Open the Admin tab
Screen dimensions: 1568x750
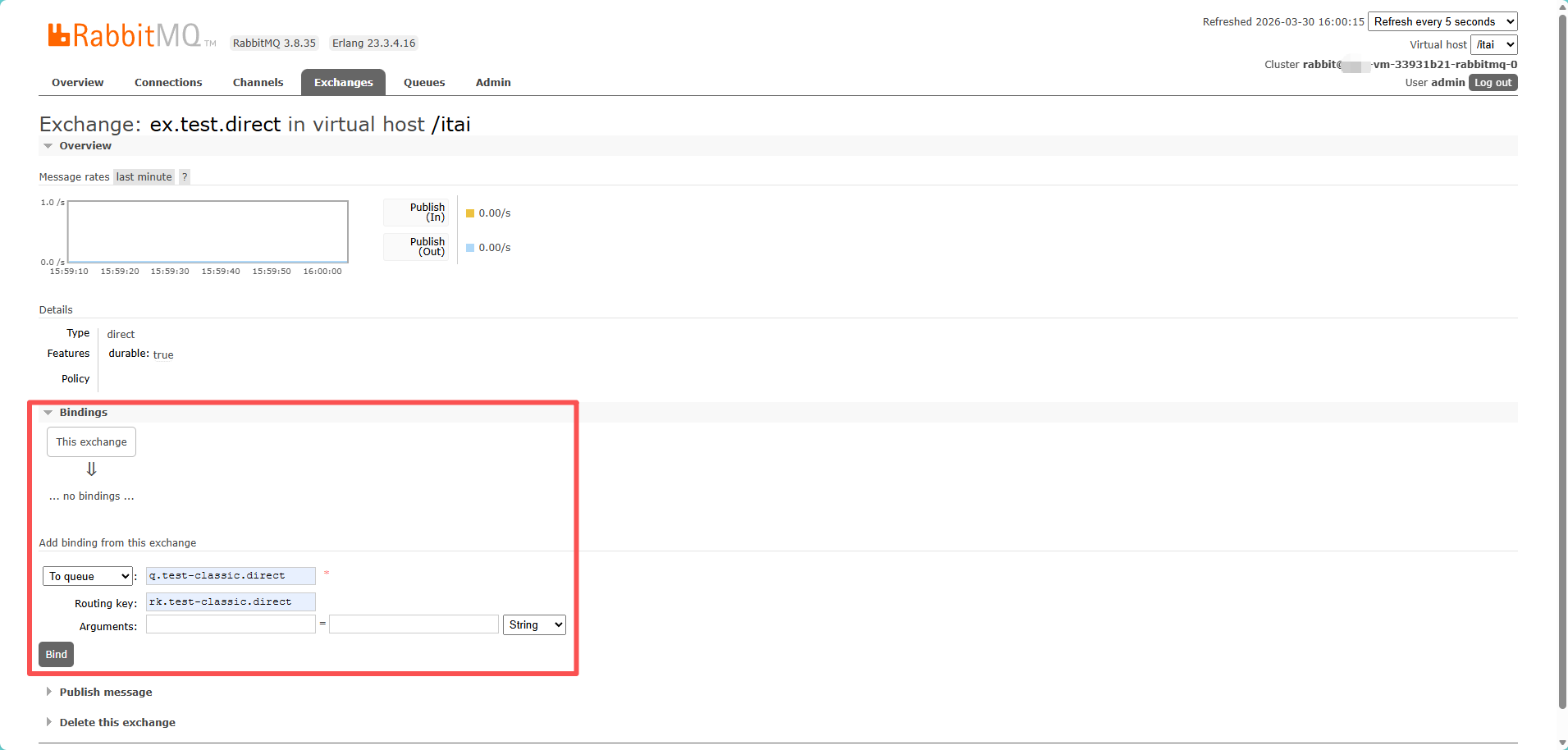coord(493,82)
